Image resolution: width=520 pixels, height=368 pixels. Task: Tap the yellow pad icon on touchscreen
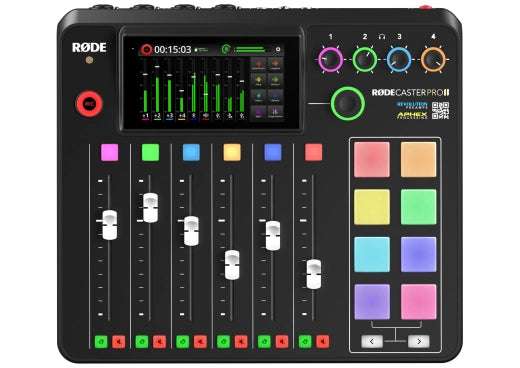coord(258,80)
